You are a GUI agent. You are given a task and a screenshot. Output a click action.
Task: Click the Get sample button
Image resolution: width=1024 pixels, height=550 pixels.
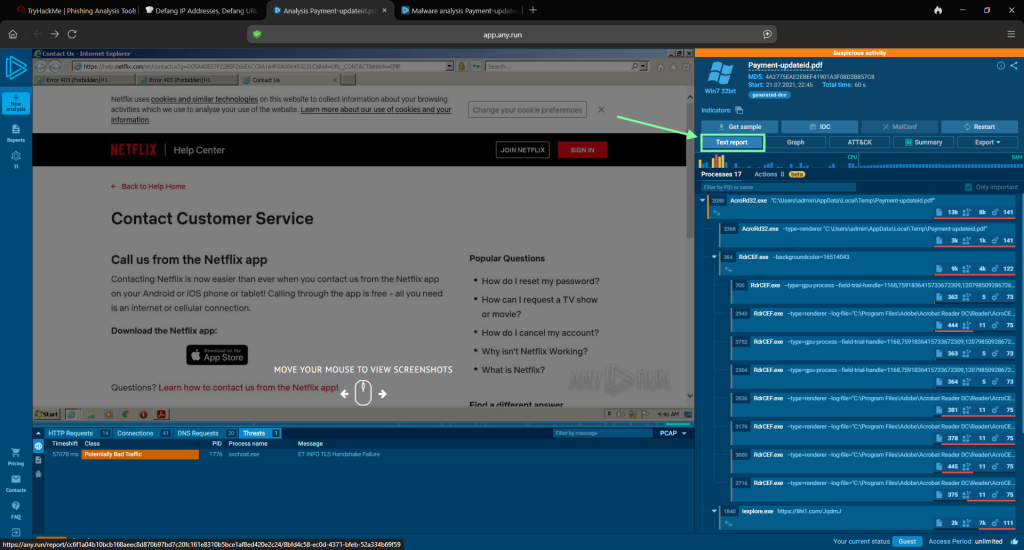(x=738, y=127)
